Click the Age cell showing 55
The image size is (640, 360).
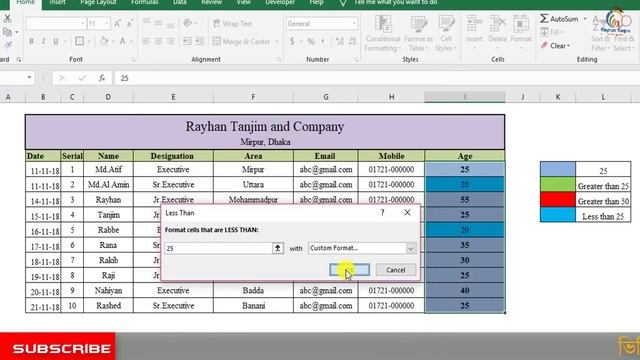click(464, 200)
